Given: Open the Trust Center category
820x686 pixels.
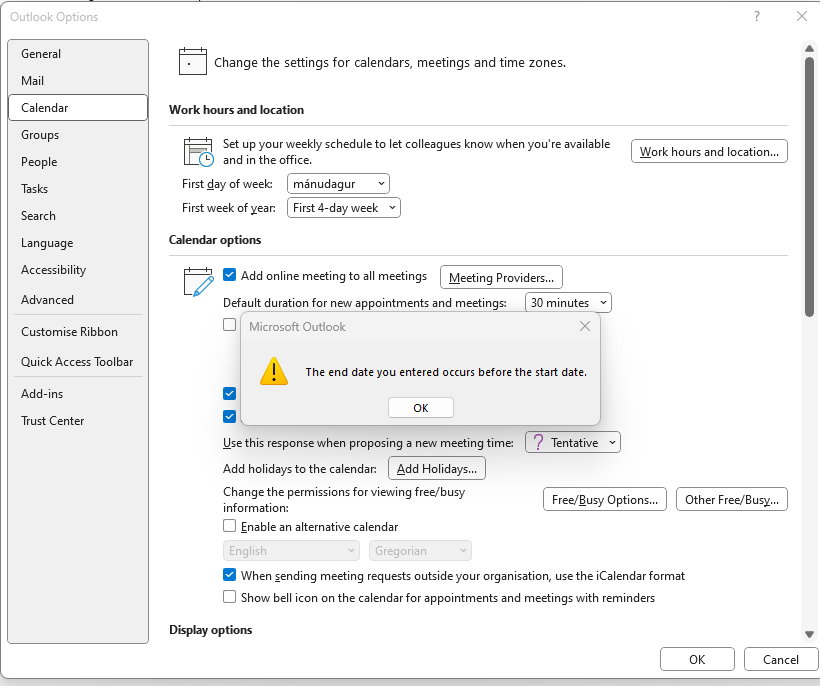Looking at the screenshot, I should coord(78,421).
